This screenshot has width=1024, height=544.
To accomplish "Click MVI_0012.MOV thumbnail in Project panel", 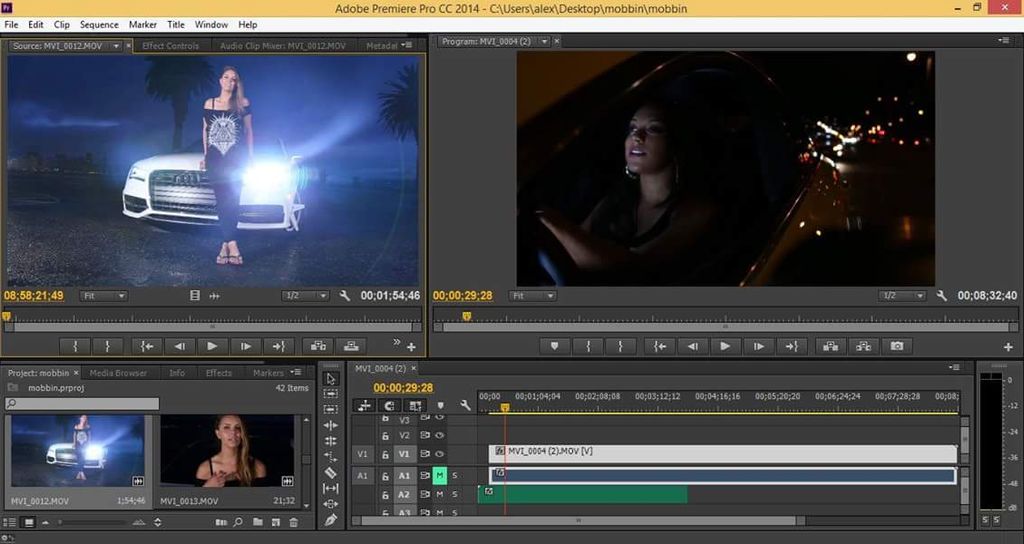I will [x=78, y=451].
